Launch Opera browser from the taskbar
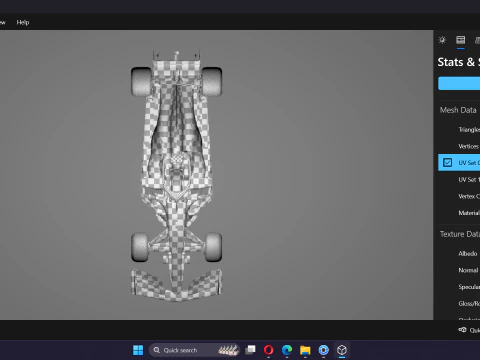Screen dimensions: 480x360 pyautogui.click(x=268, y=350)
